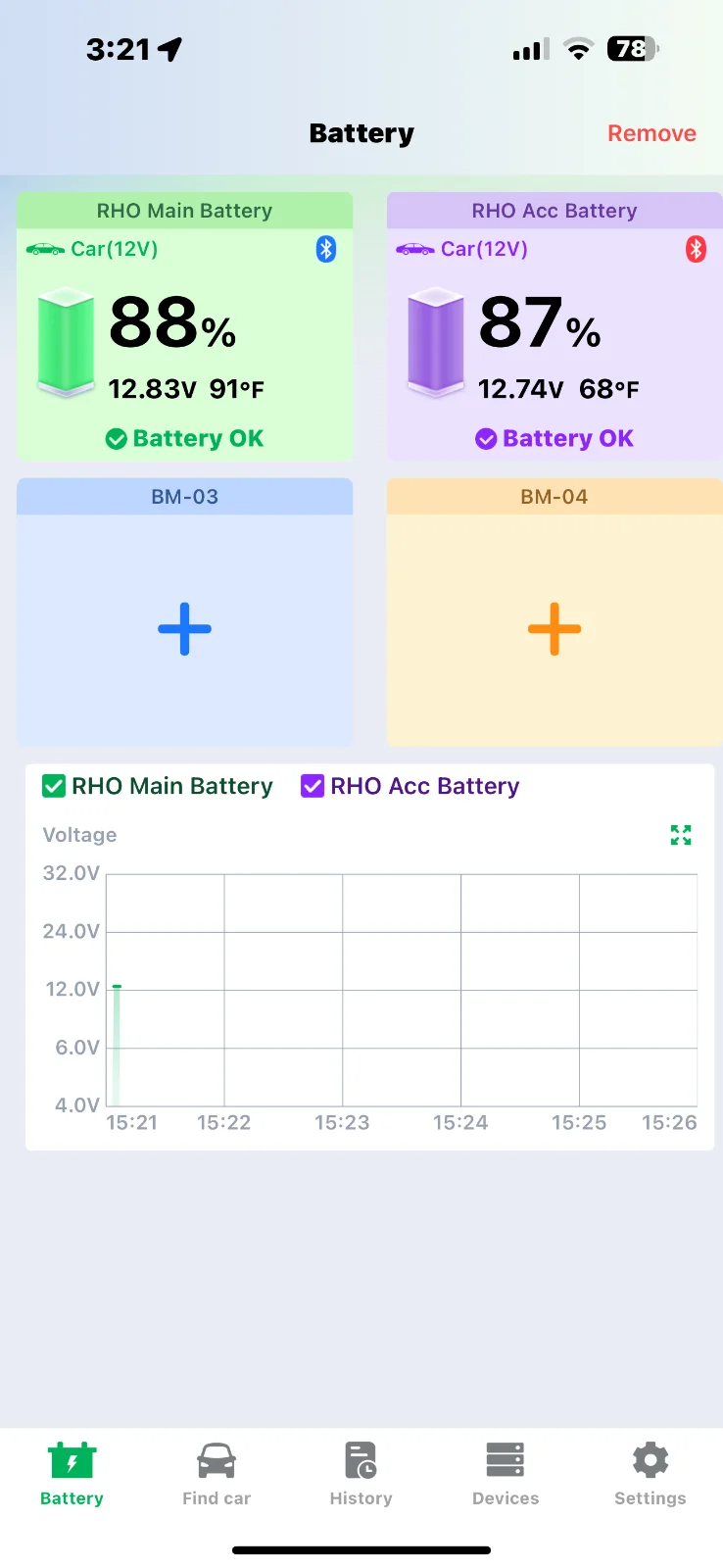Image resolution: width=723 pixels, height=1568 pixels.
Task: Add a device with BM-03 blue plus icon
Action: pyautogui.click(x=184, y=629)
